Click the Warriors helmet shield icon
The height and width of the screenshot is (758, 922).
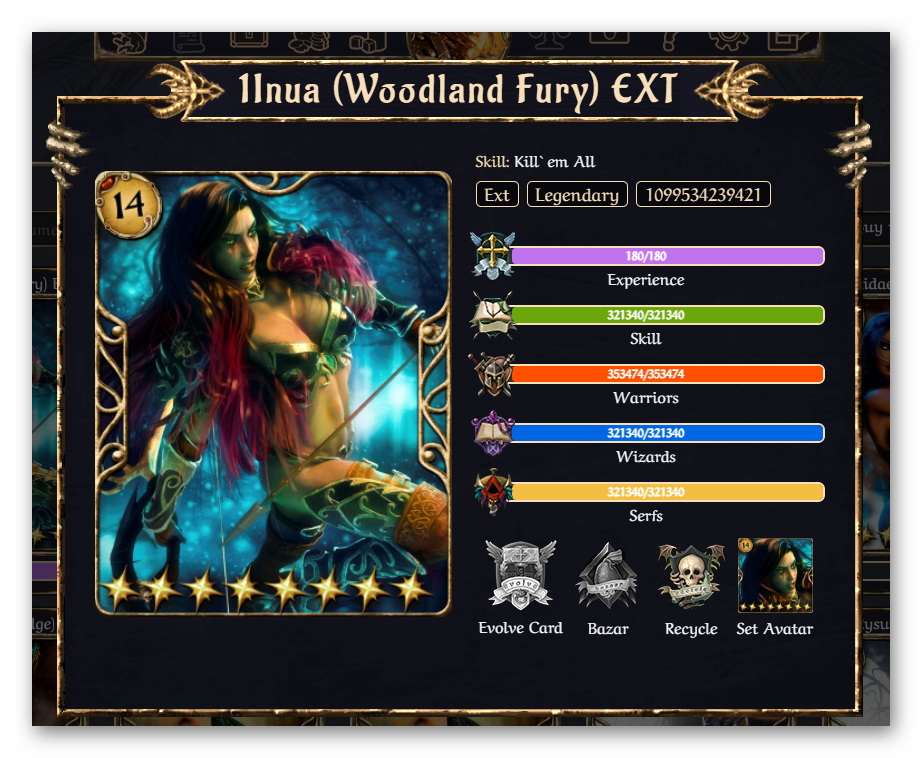click(x=493, y=375)
